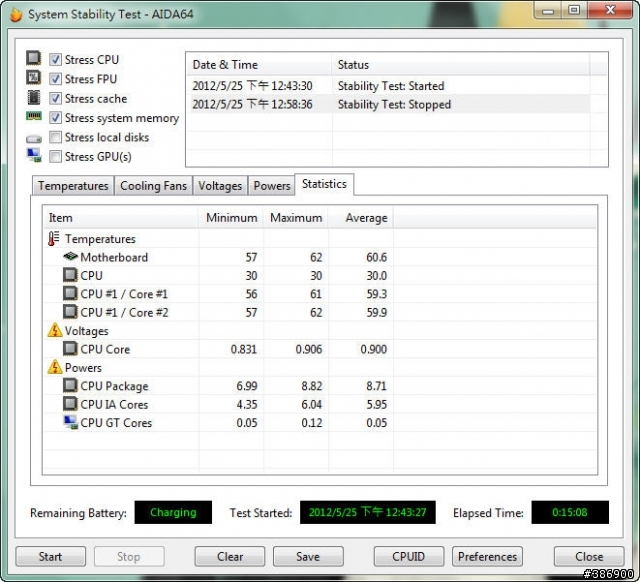Click the Status column header
This screenshot has height=582, width=640.
click(x=461, y=64)
